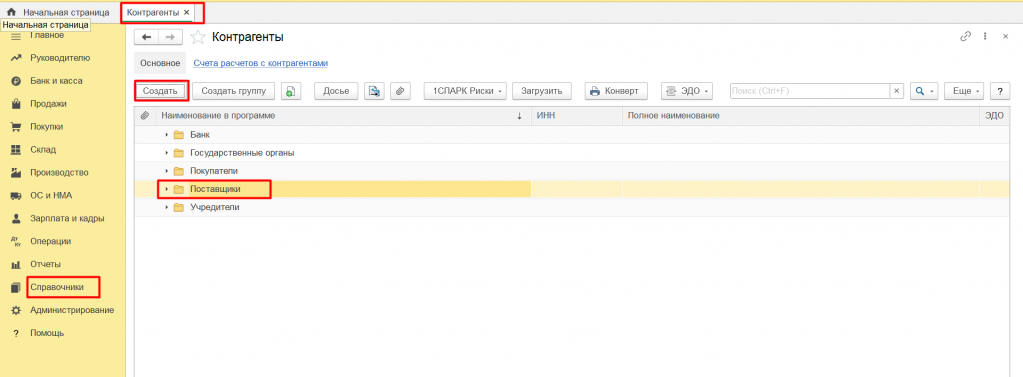Go back with the left arrow button

(147, 37)
